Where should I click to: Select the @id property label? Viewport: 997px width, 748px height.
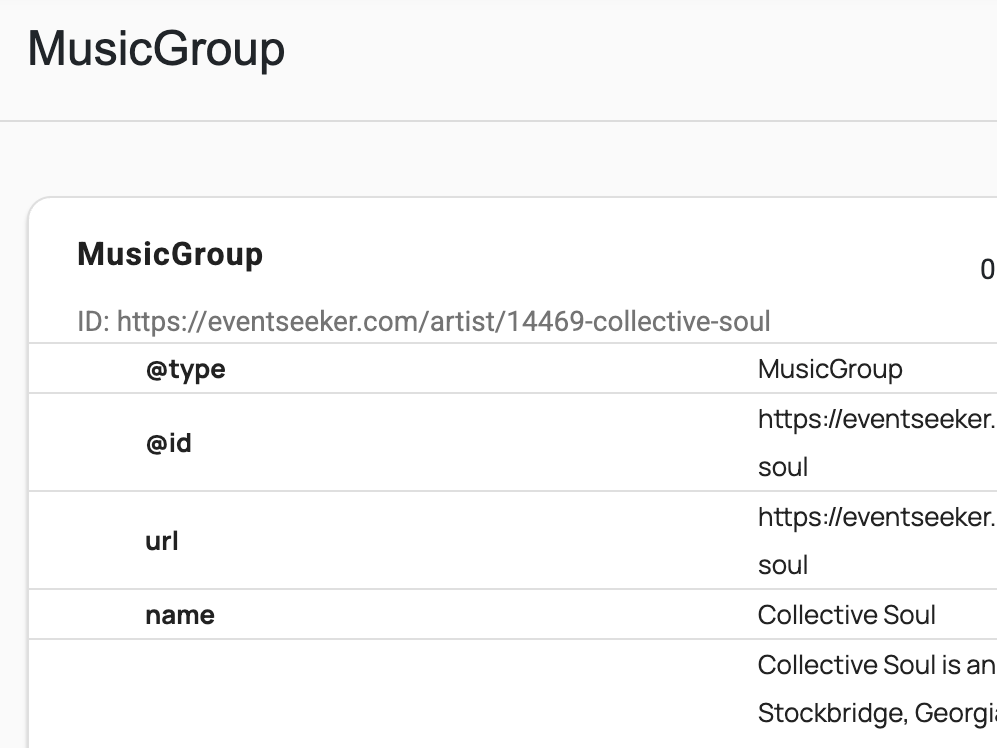pyautogui.click(x=168, y=442)
